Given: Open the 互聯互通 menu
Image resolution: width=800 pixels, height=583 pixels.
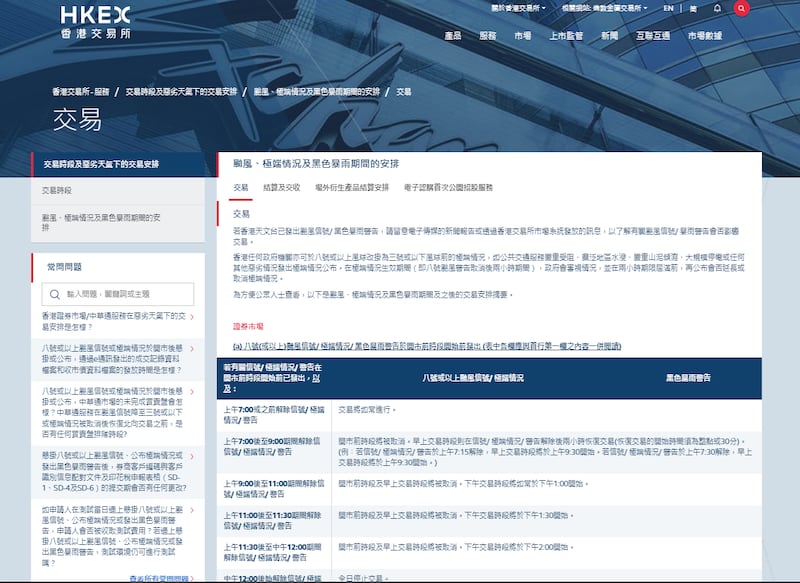Looking at the screenshot, I should coord(653,36).
